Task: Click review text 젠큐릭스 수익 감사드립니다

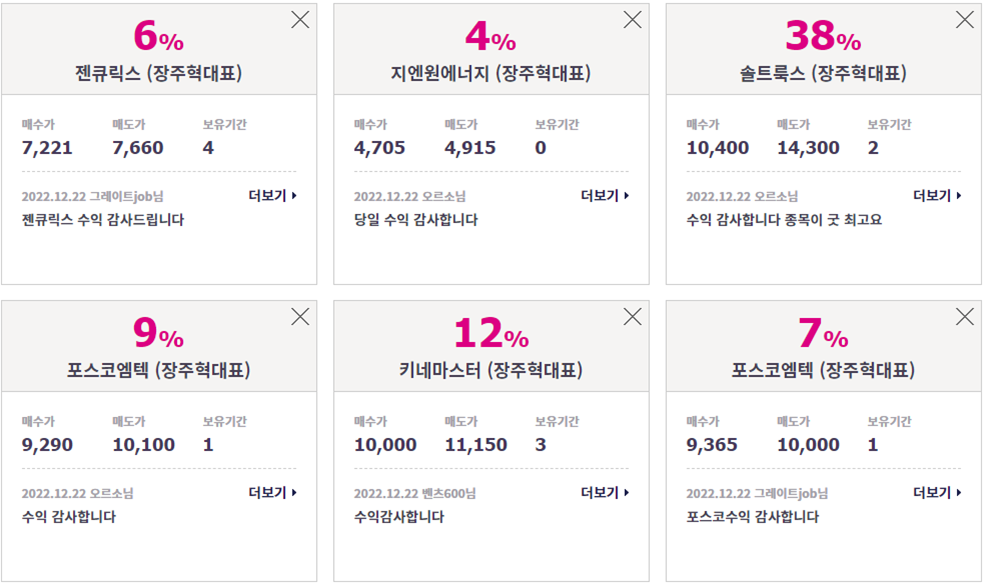Action: click(103, 220)
